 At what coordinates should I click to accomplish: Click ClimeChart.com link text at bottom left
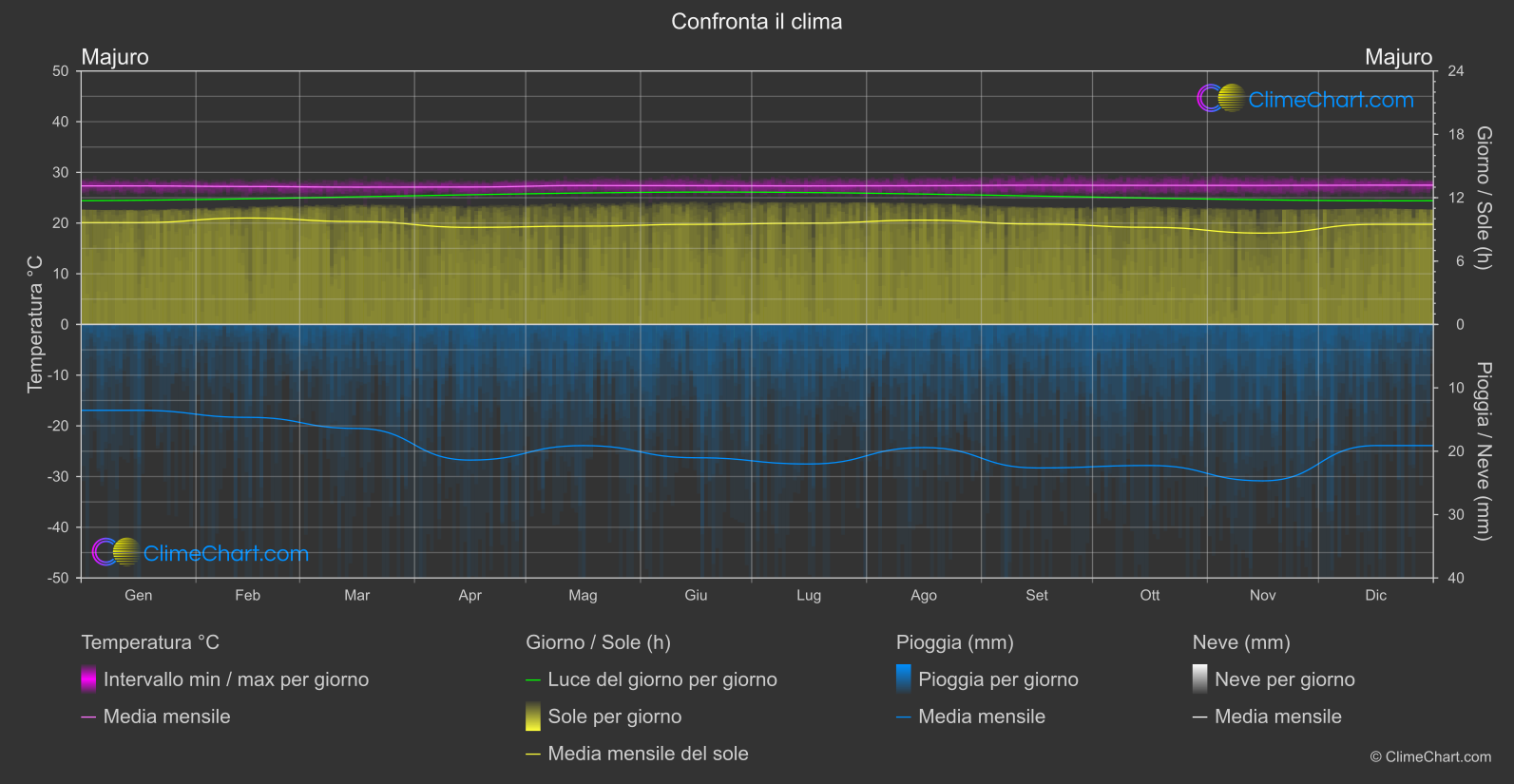point(226,553)
